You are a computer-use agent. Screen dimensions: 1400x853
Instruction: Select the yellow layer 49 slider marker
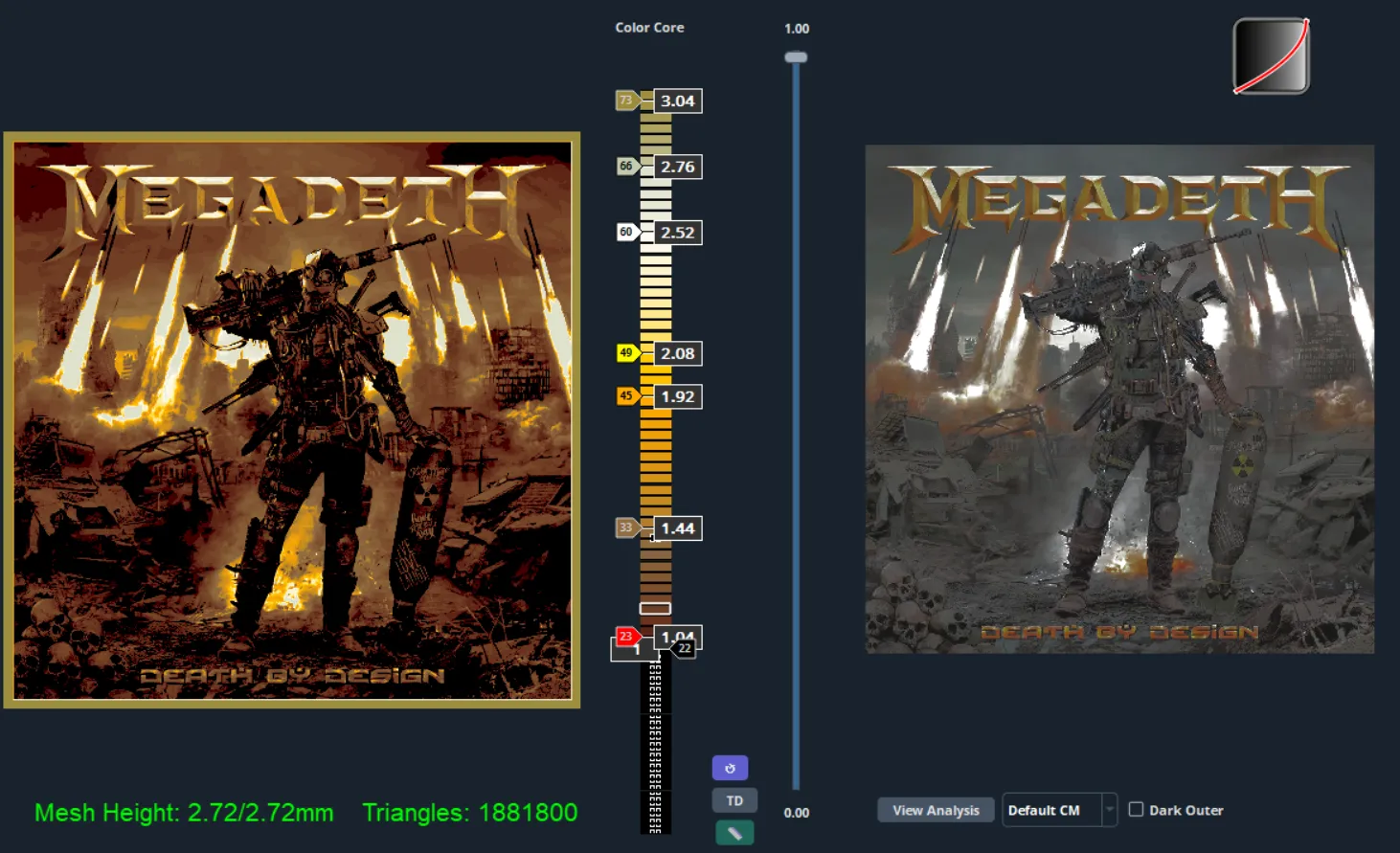point(626,353)
